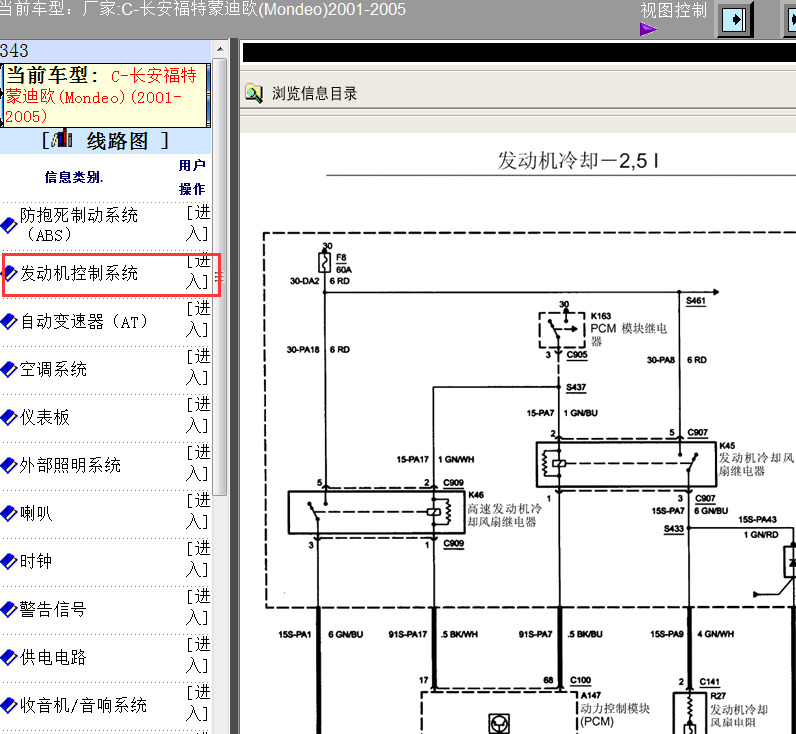Click the 浏览信息目录 link
Image resolution: width=796 pixels, height=734 pixels.
click(x=314, y=94)
